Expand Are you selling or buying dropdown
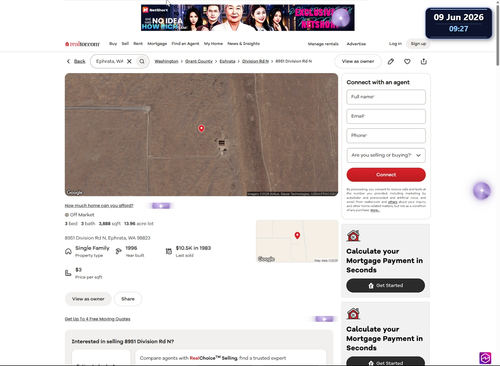 tap(386, 155)
